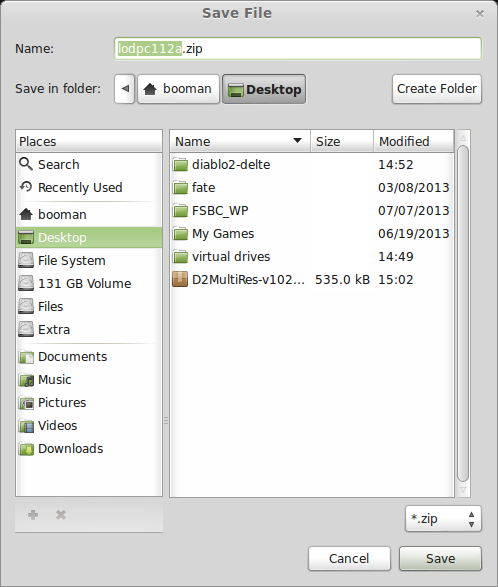
Task: Open Recently Used from the clock icon
Action: pyautogui.click(x=26, y=187)
